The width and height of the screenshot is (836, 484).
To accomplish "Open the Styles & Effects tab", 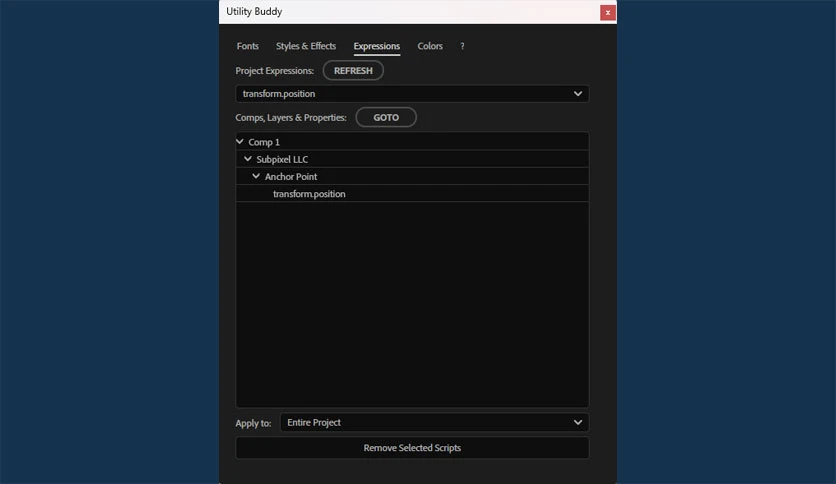I will [x=306, y=46].
